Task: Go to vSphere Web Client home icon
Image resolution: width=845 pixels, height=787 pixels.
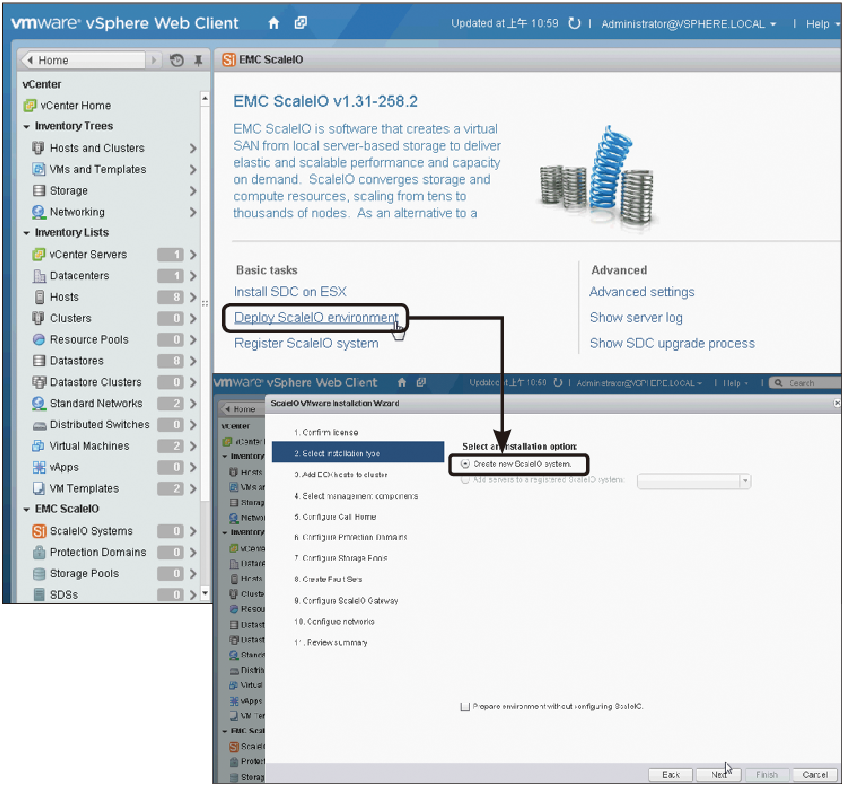Action: pos(274,23)
